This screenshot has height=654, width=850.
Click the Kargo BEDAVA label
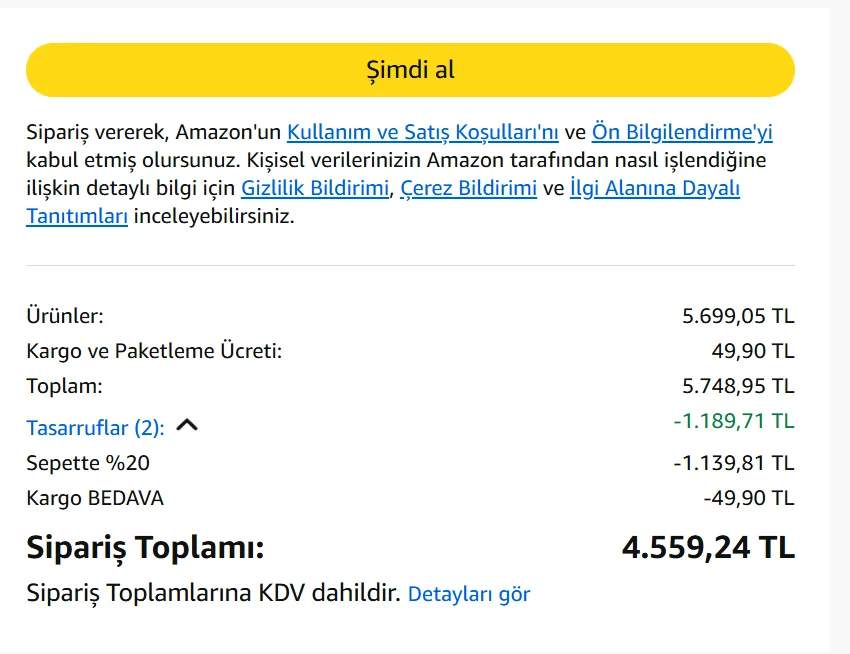(x=95, y=498)
